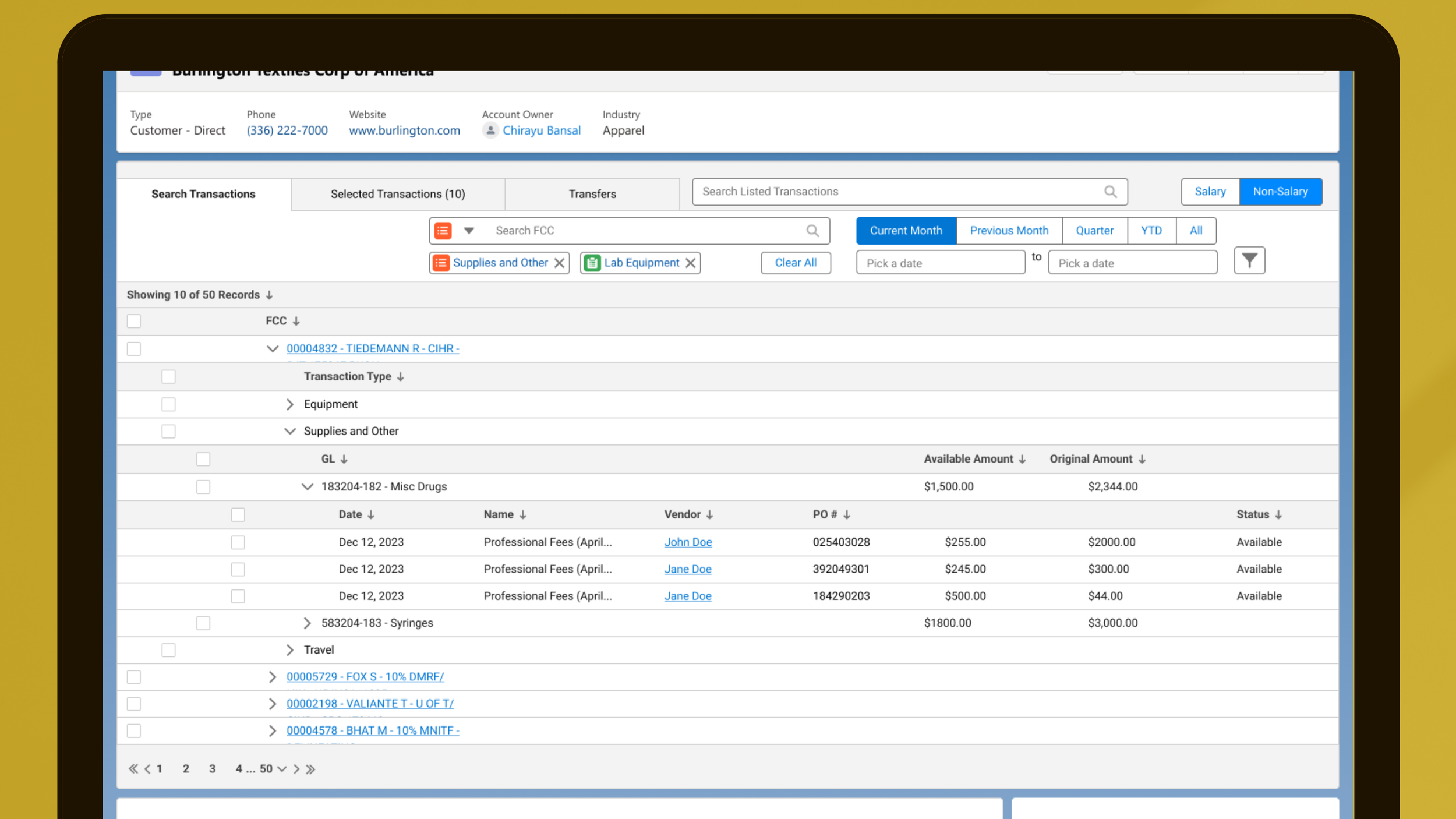Open Chirayu Bansal account owner link
The width and height of the screenshot is (1456, 819).
[x=542, y=130]
